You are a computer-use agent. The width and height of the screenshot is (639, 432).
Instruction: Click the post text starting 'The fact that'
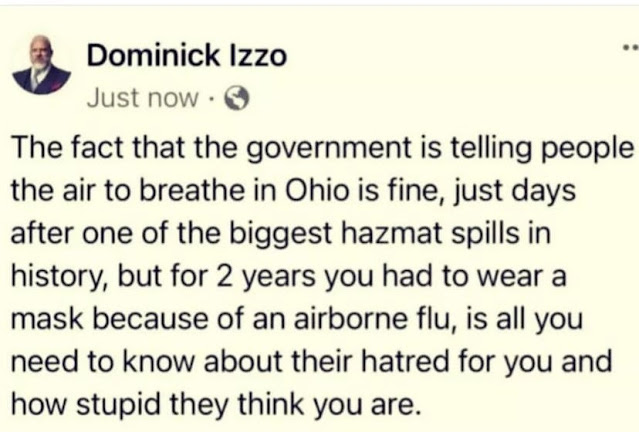(322, 276)
